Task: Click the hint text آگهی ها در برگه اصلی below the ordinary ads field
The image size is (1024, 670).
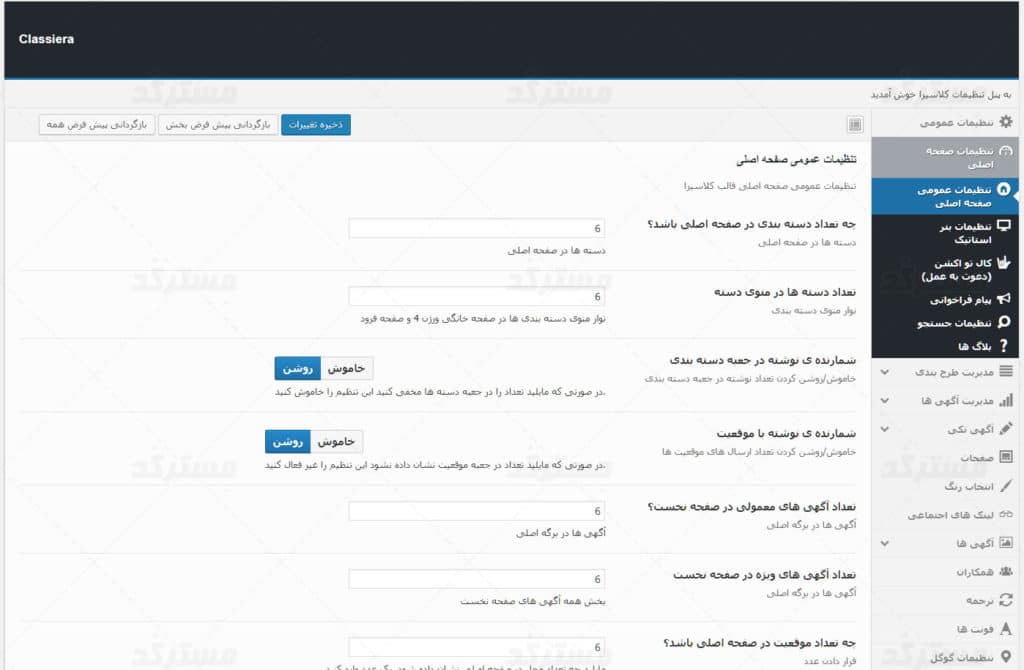Action: [561, 533]
